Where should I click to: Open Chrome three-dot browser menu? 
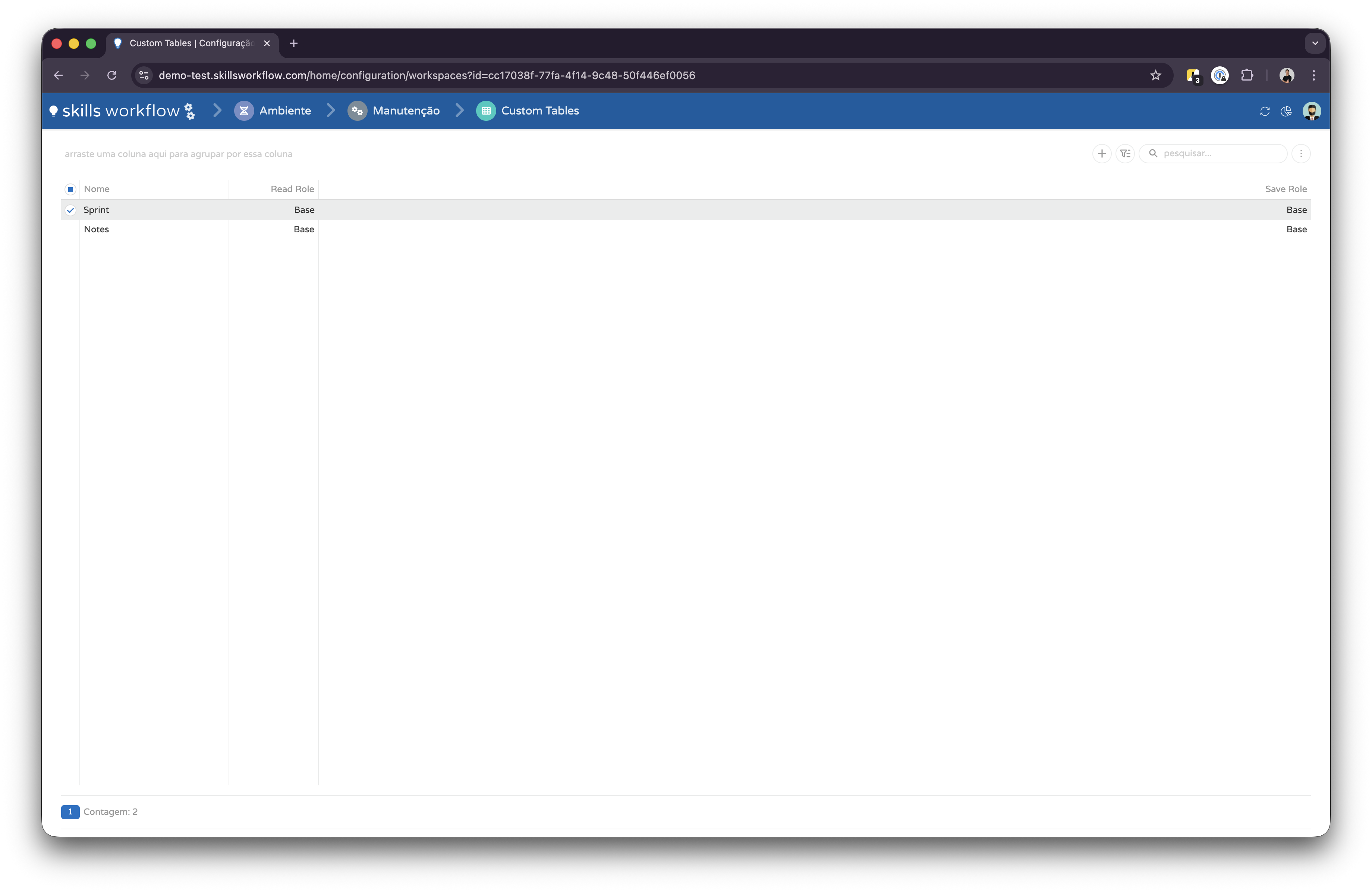1314,76
